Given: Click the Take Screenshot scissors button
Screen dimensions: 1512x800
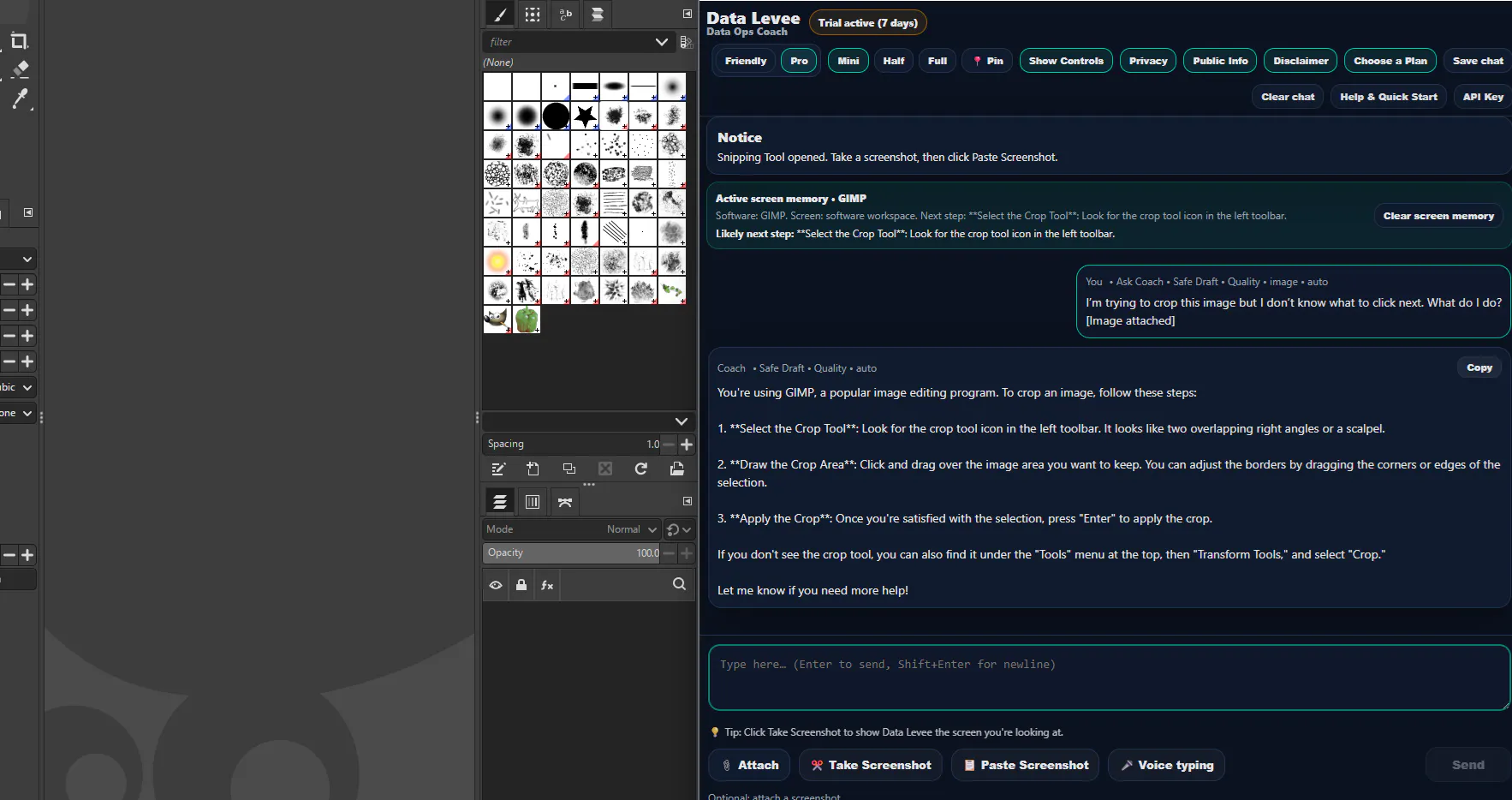Looking at the screenshot, I should point(871,765).
